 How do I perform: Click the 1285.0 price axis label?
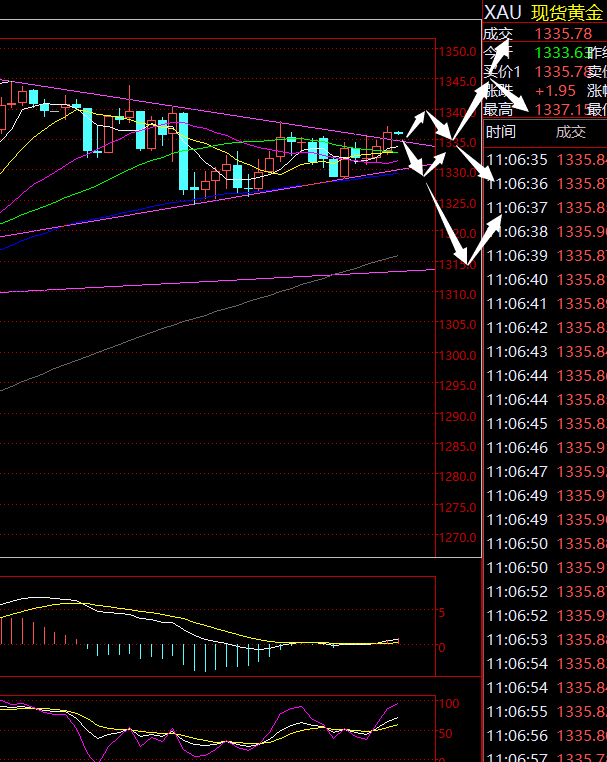click(x=457, y=446)
